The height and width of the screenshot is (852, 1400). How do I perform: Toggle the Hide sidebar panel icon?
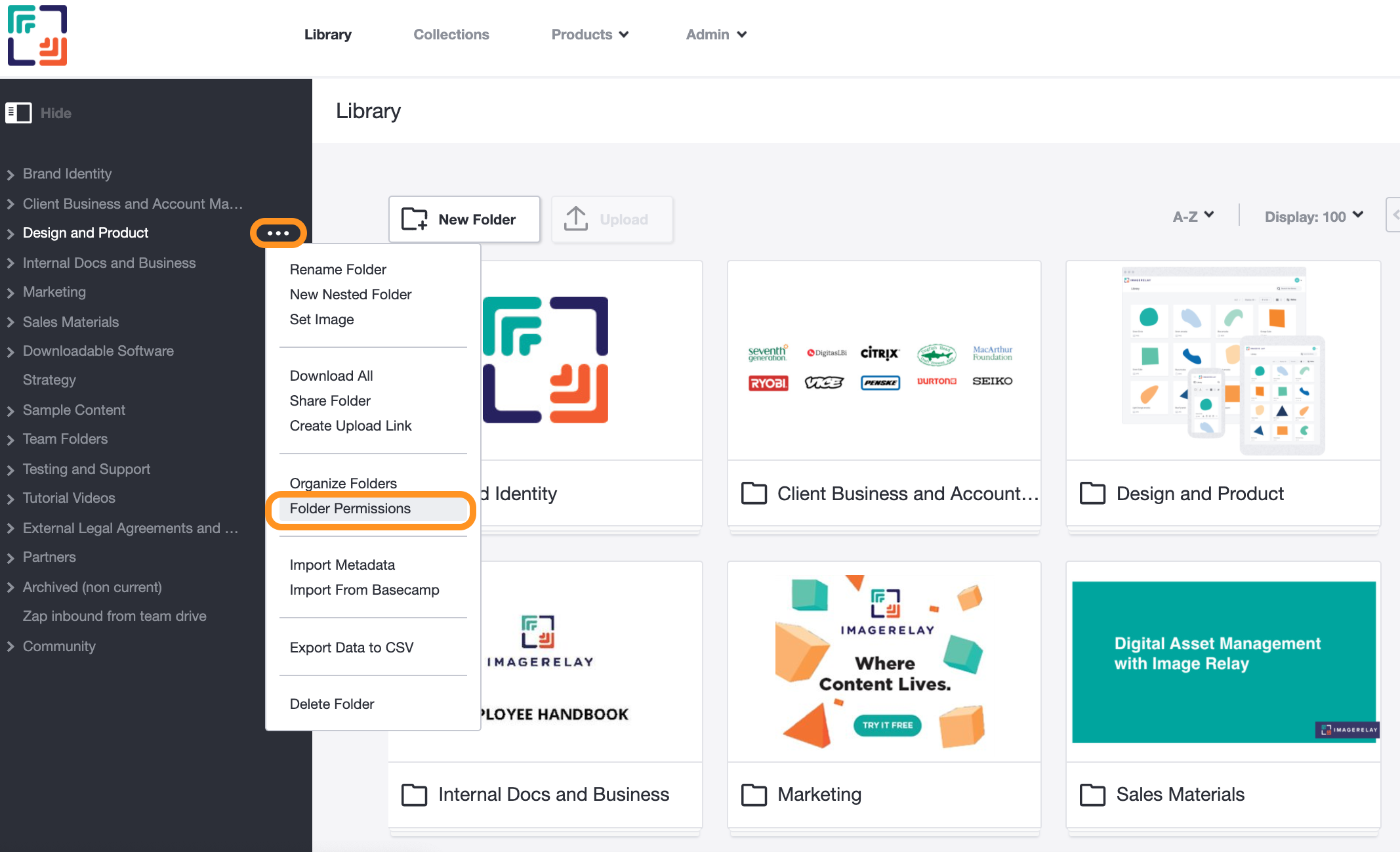pos(18,113)
